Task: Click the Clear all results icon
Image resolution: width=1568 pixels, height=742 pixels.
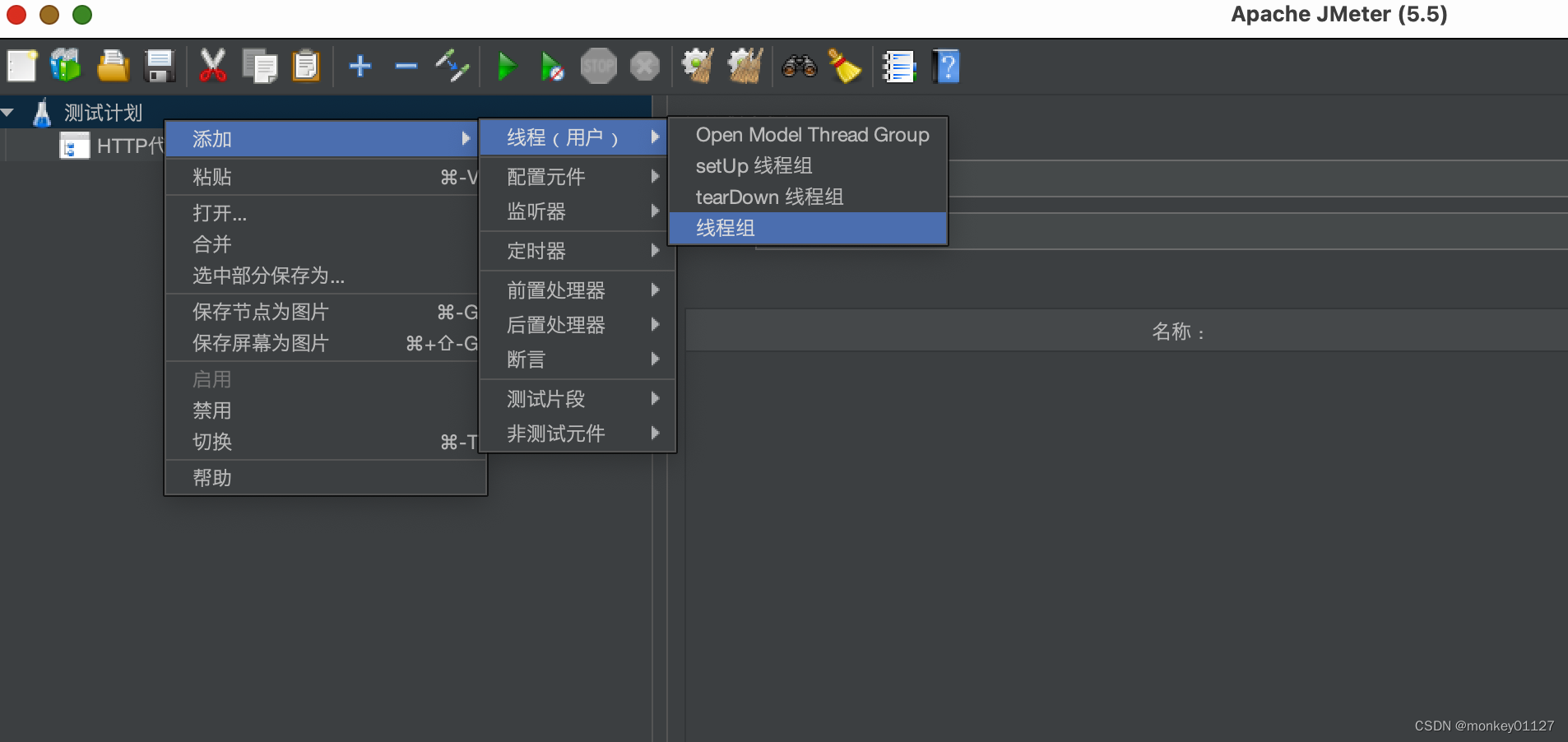Action: [745, 66]
